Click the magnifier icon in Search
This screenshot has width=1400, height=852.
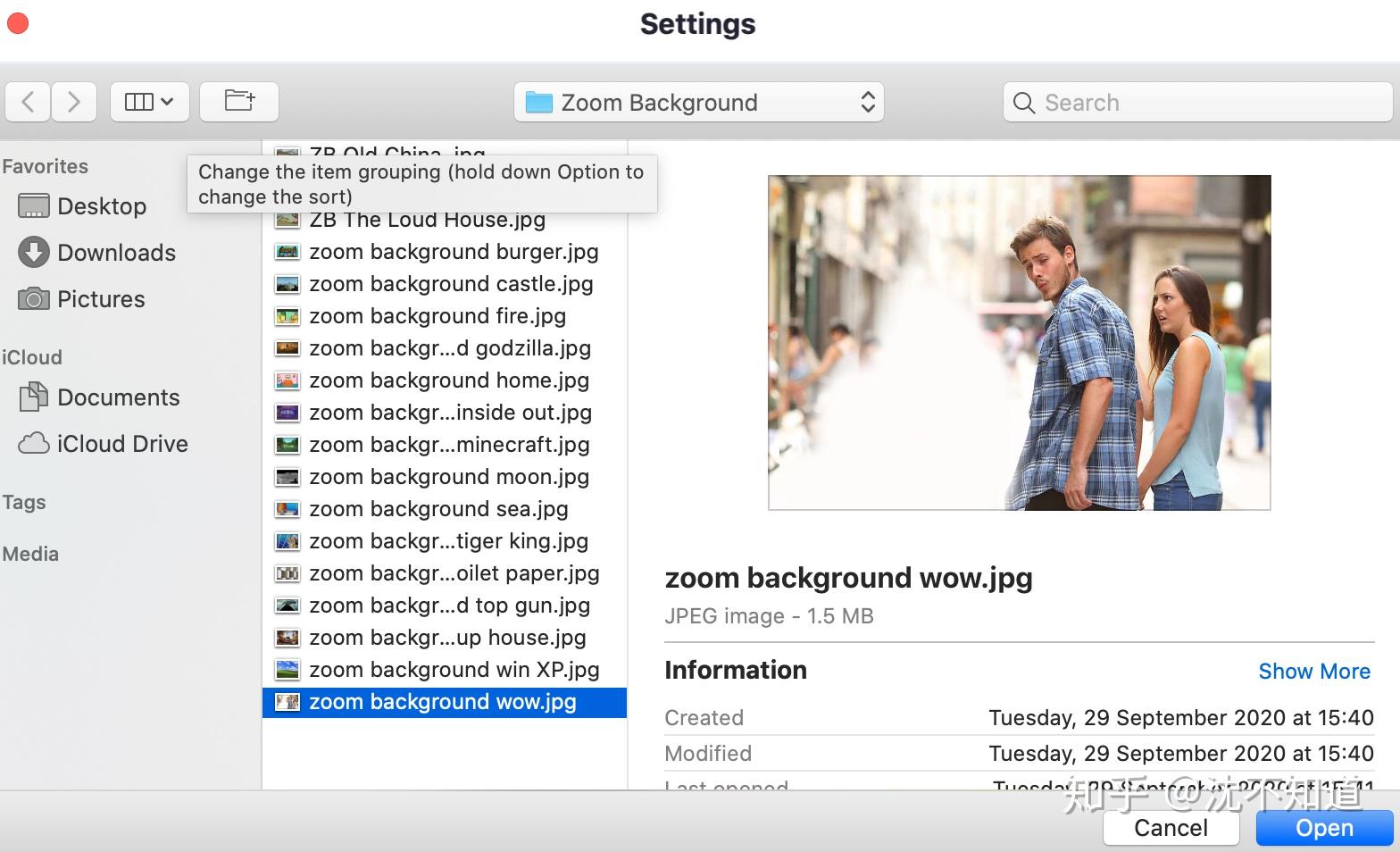click(x=1024, y=103)
